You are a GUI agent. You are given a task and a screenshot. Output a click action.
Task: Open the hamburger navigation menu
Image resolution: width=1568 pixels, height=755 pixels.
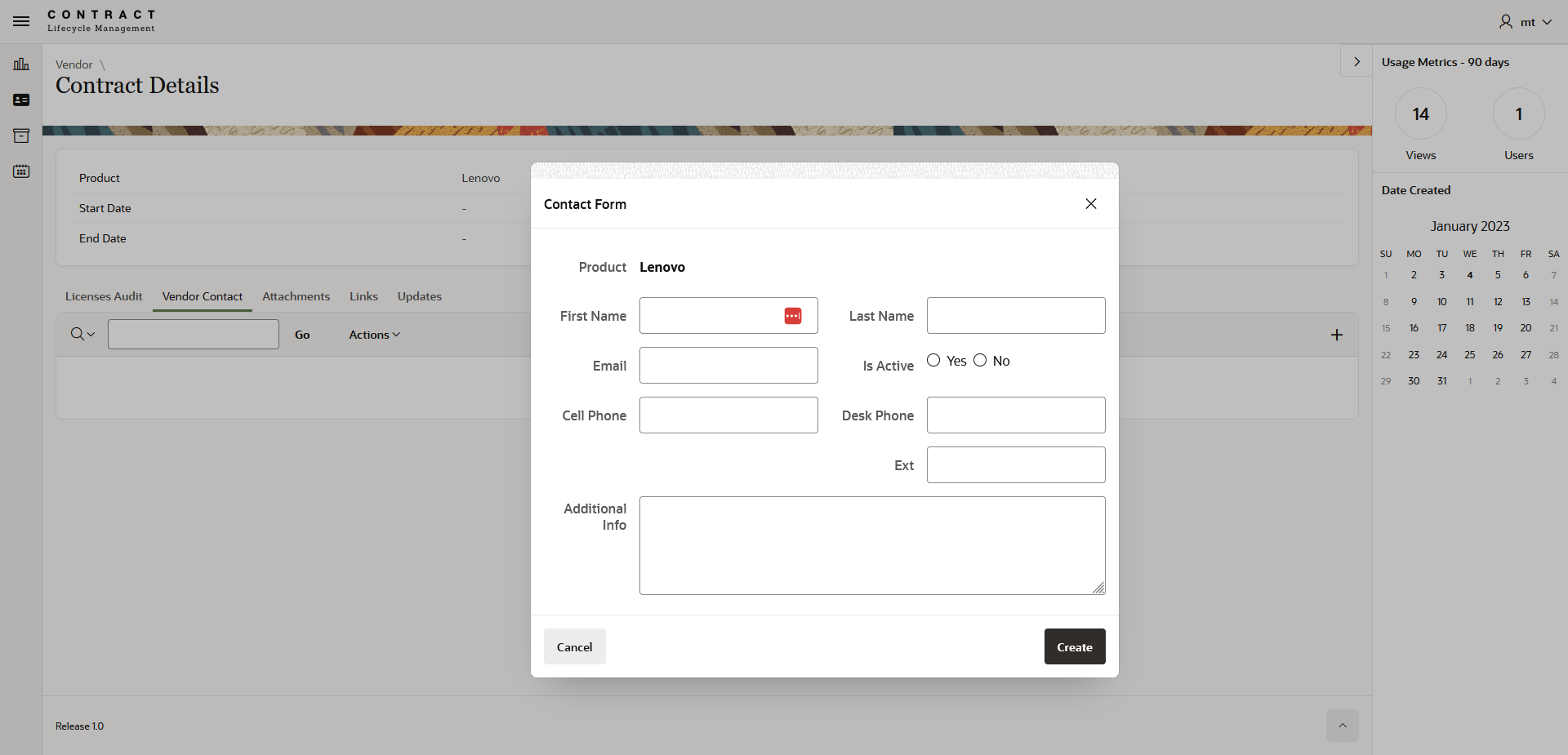pos(21,21)
